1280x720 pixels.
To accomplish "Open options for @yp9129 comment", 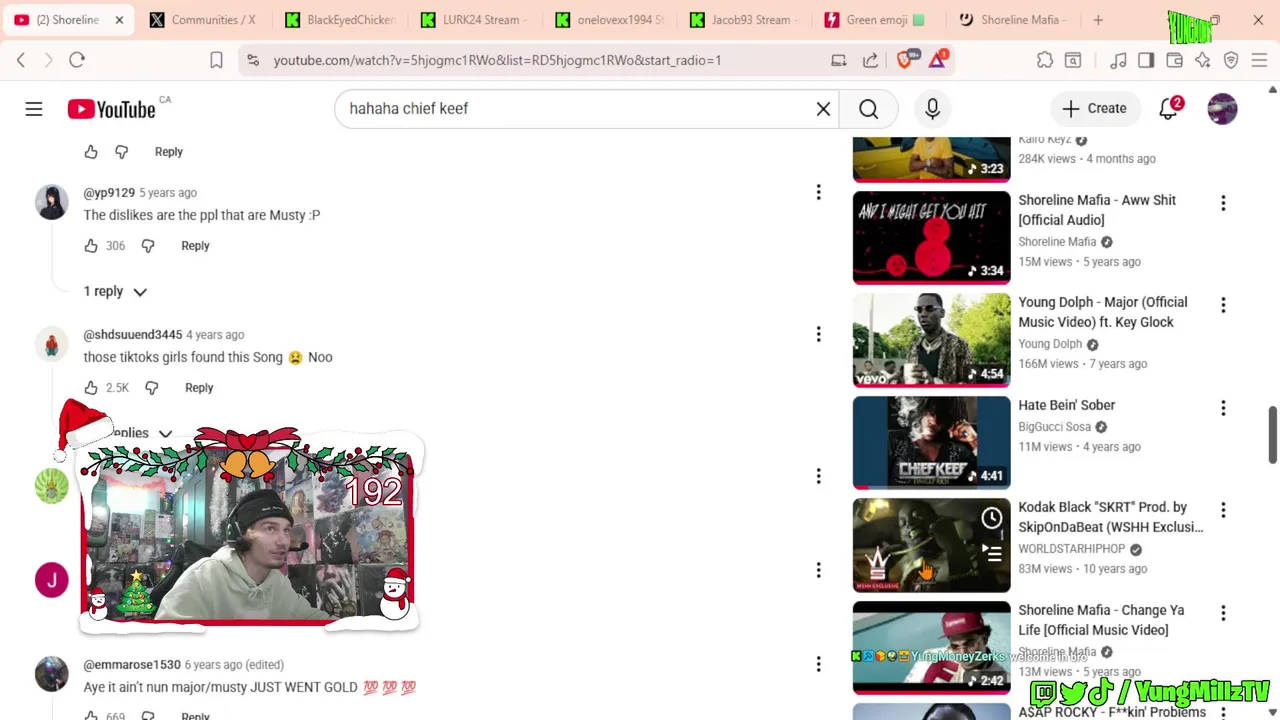I will pos(818,192).
